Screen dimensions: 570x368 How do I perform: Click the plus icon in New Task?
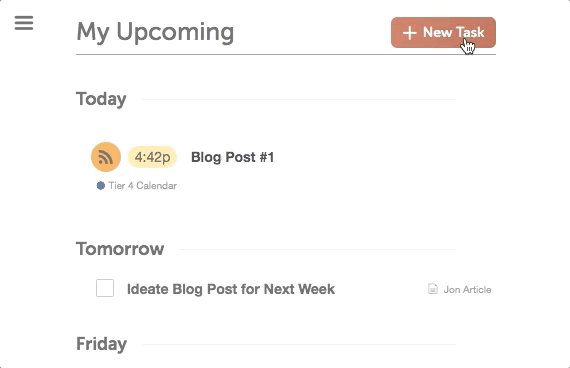[x=409, y=33]
